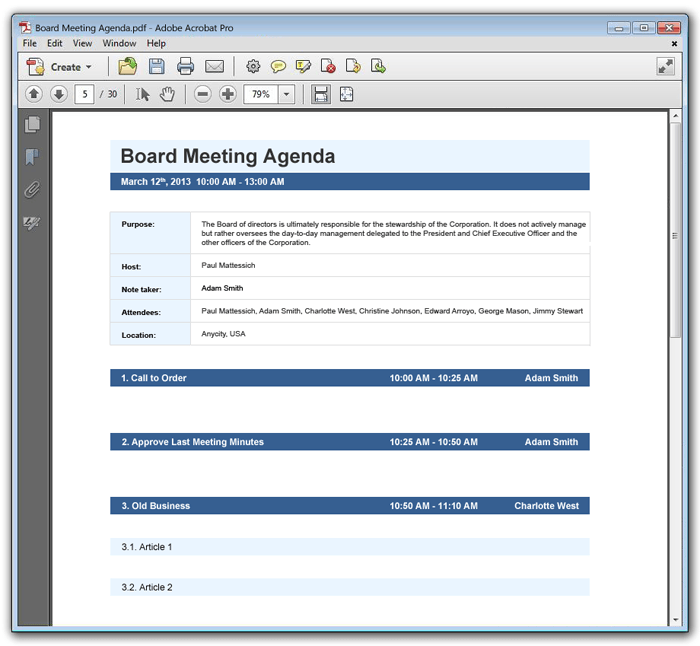Open the Edit menu
Image resolution: width=700 pixels, height=646 pixels.
pos(54,43)
